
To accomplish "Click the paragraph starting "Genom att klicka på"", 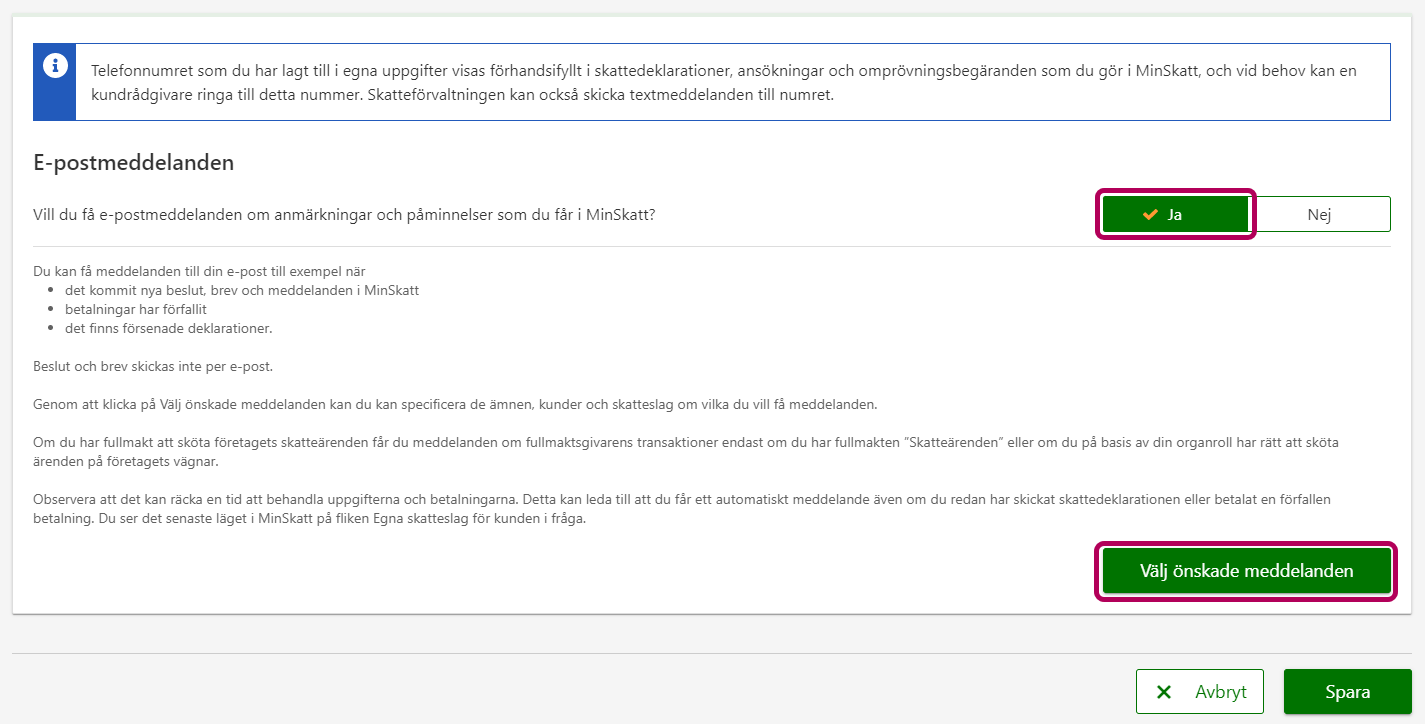I will [455, 404].
